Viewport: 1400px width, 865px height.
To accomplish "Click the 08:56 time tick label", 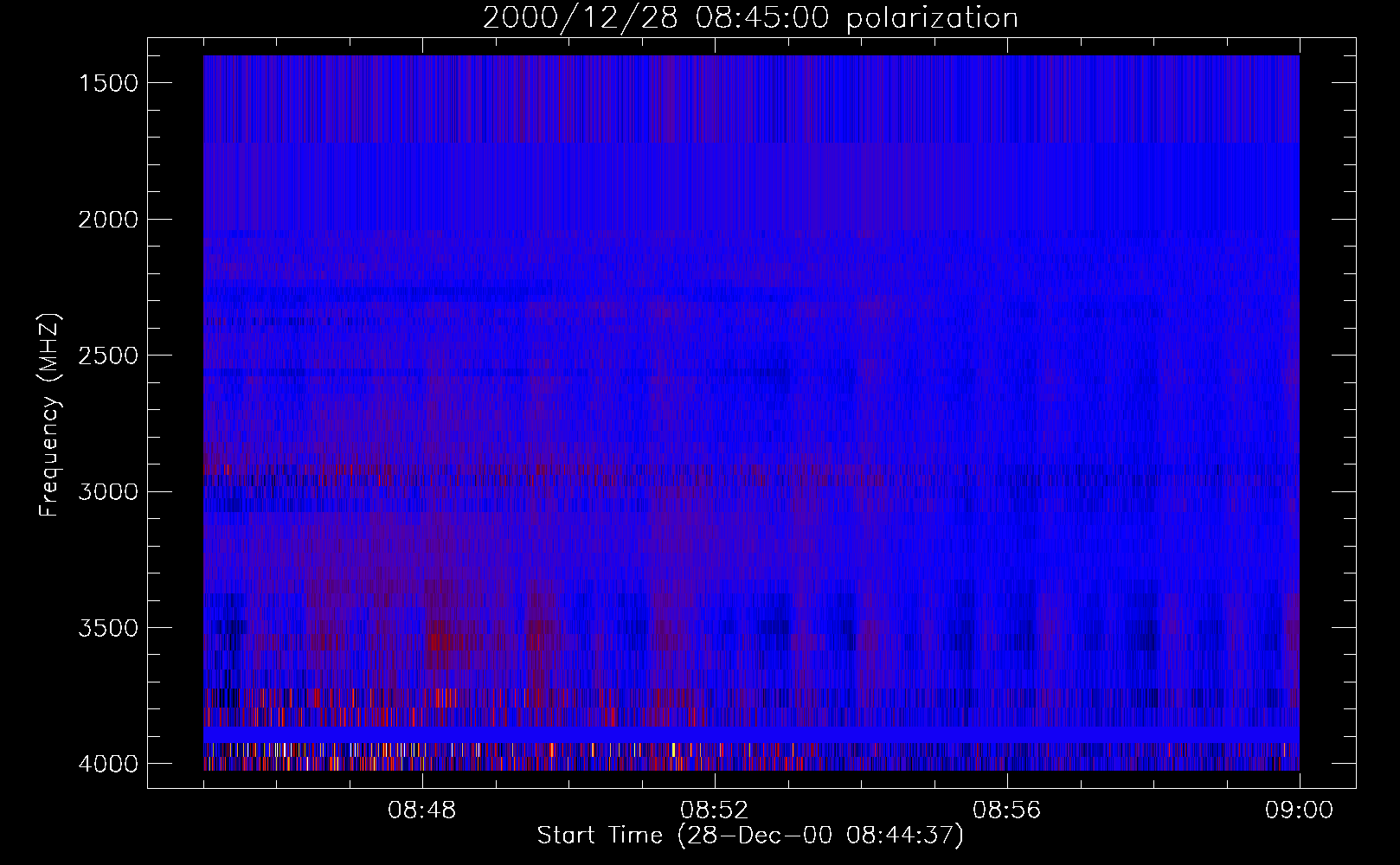I will tap(1007, 811).
